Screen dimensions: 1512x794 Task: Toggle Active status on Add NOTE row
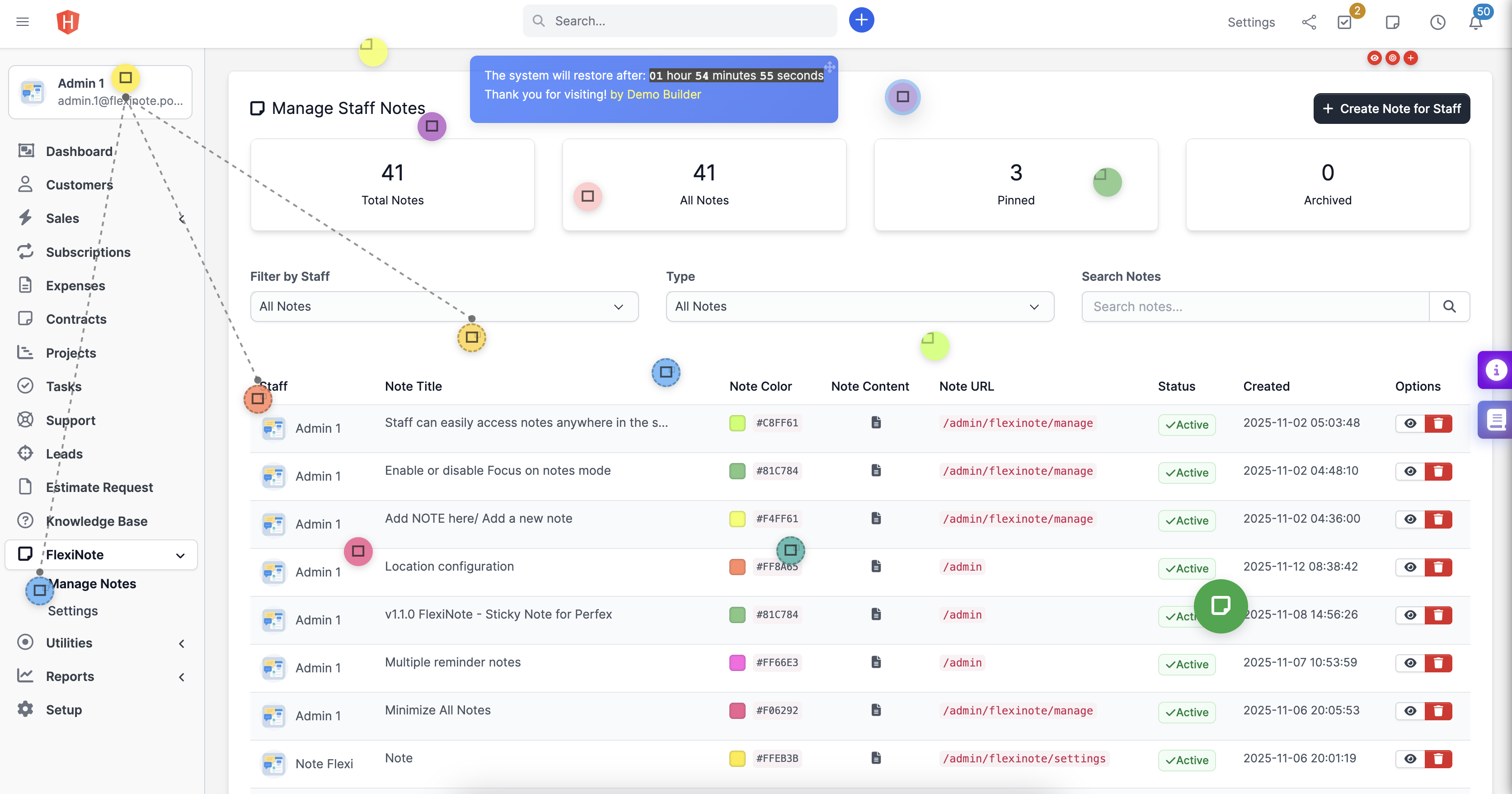click(x=1186, y=520)
